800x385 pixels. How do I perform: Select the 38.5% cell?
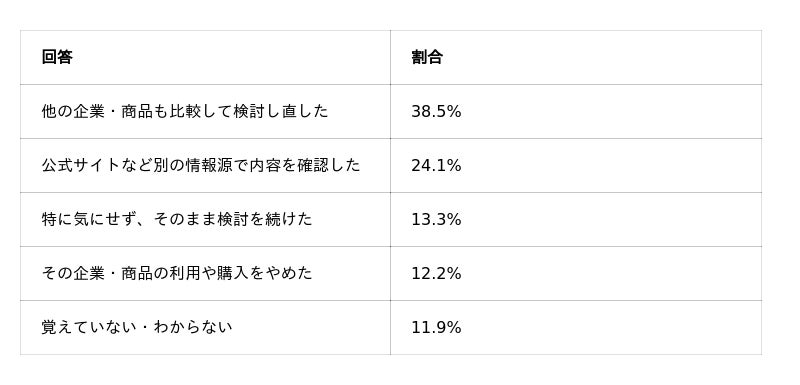coord(576,112)
